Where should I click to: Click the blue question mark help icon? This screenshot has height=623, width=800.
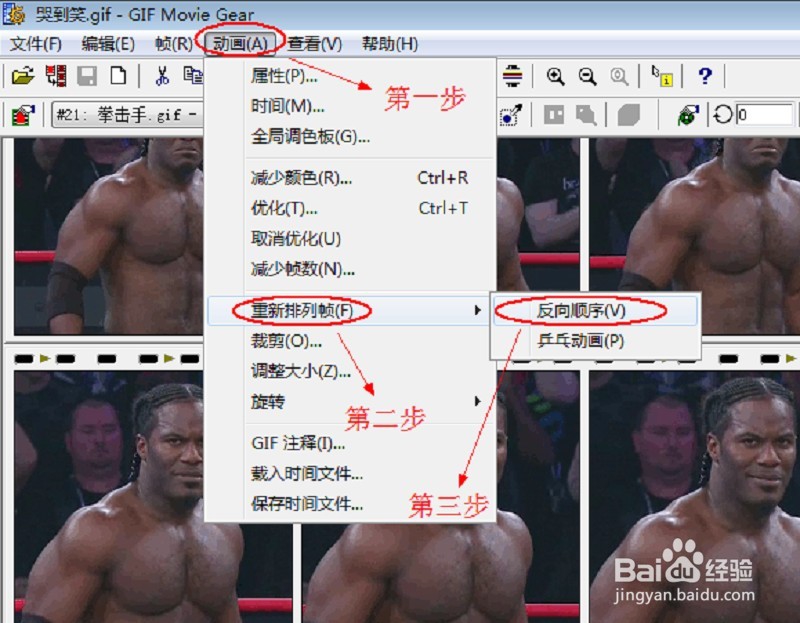point(705,76)
